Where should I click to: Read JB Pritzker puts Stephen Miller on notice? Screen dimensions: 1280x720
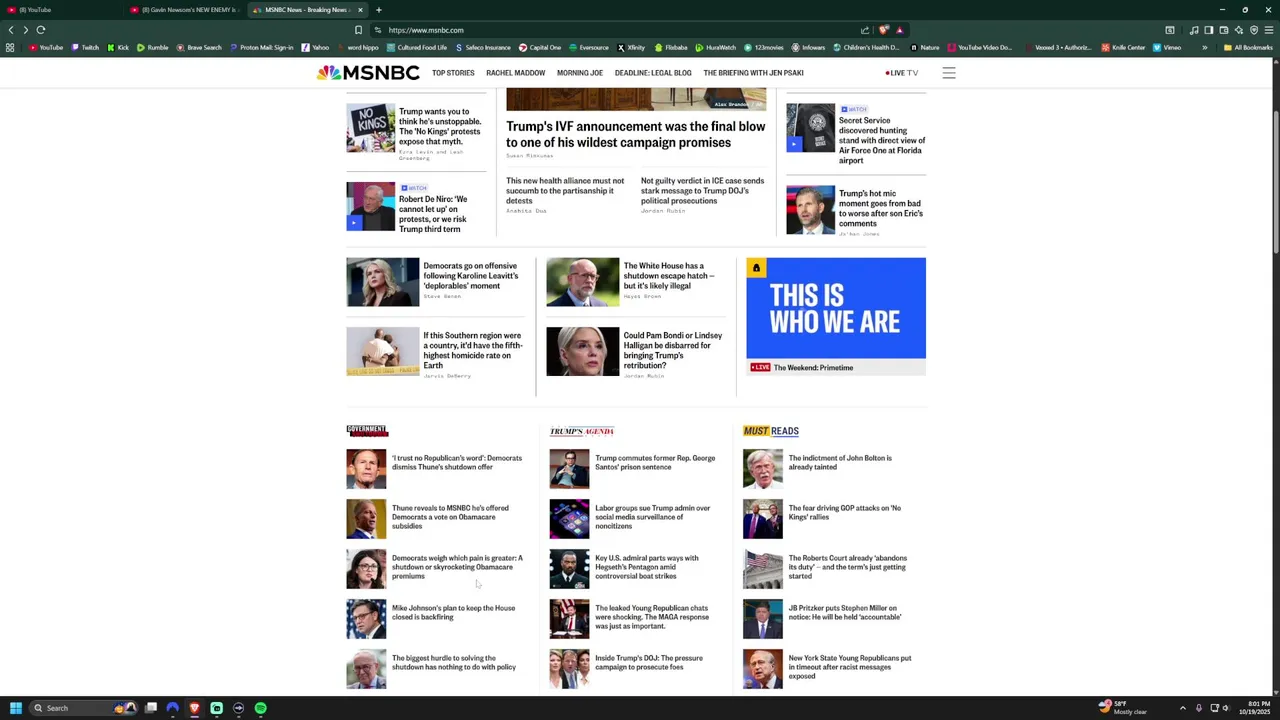[x=845, y=612]
